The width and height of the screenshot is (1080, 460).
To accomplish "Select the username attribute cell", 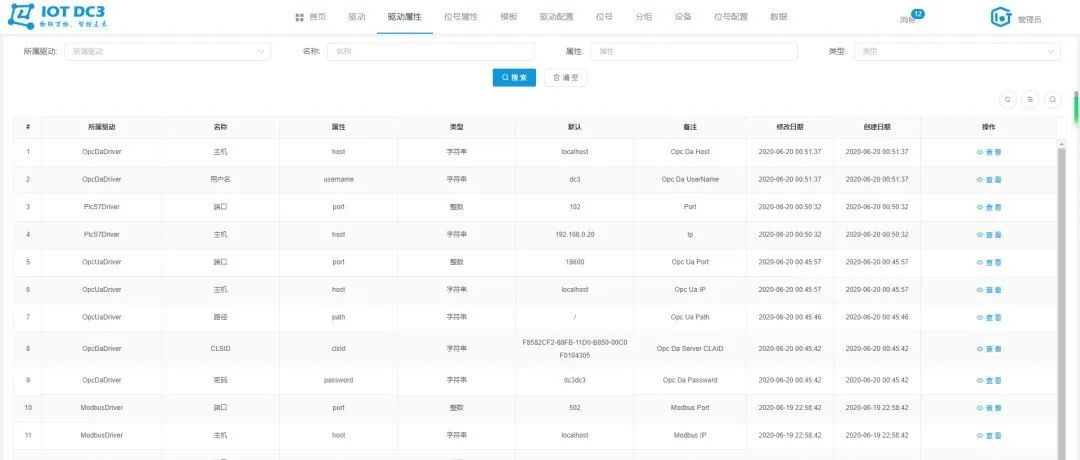I will (x=338, y=179).
